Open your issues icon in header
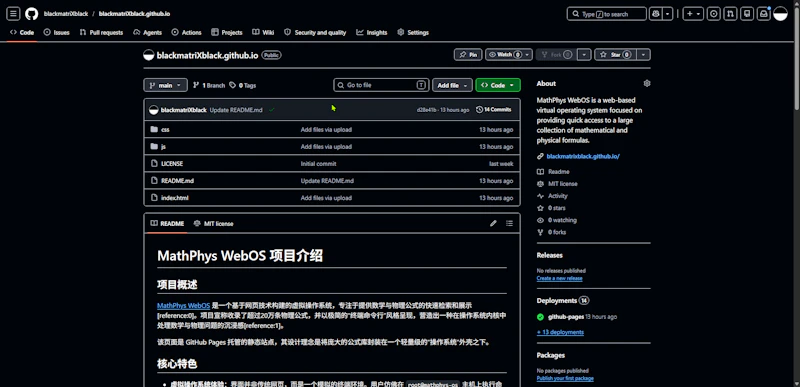This screenshot has width=800, height=387. click(x=714, y=14)
